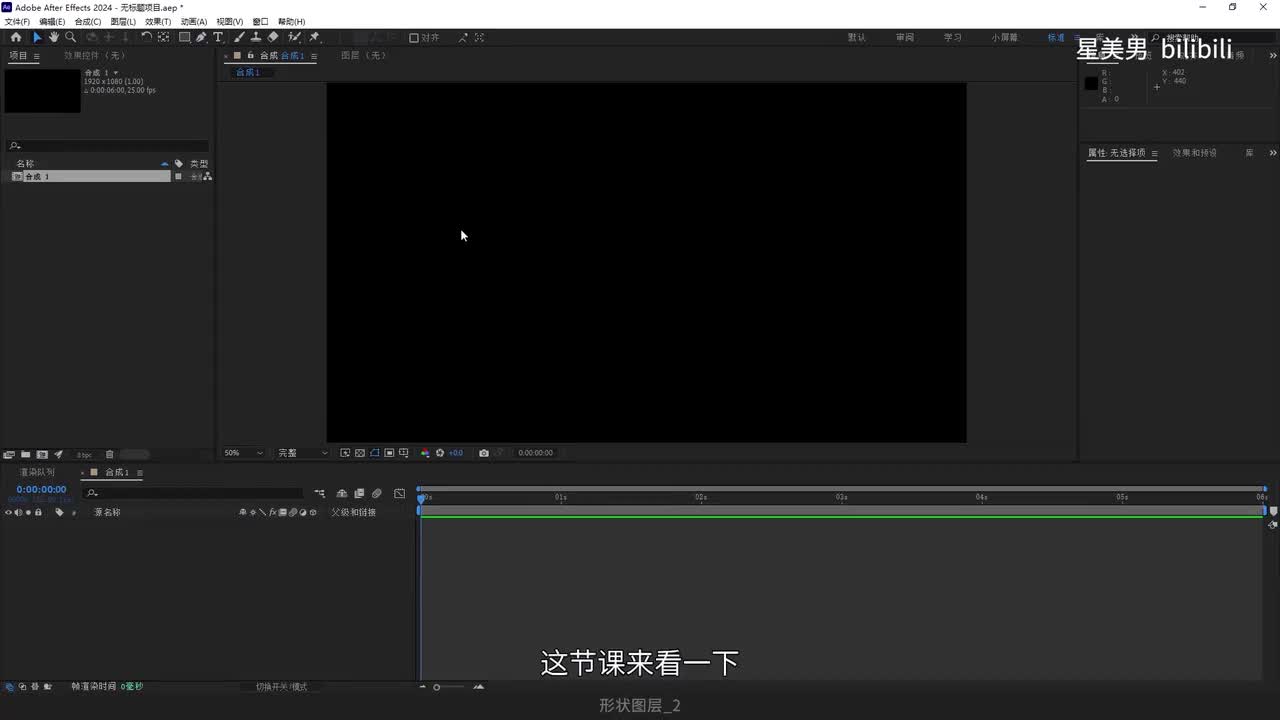Select the Roto Brush tool
The image size is (1280, 720).
coord(294,37)
